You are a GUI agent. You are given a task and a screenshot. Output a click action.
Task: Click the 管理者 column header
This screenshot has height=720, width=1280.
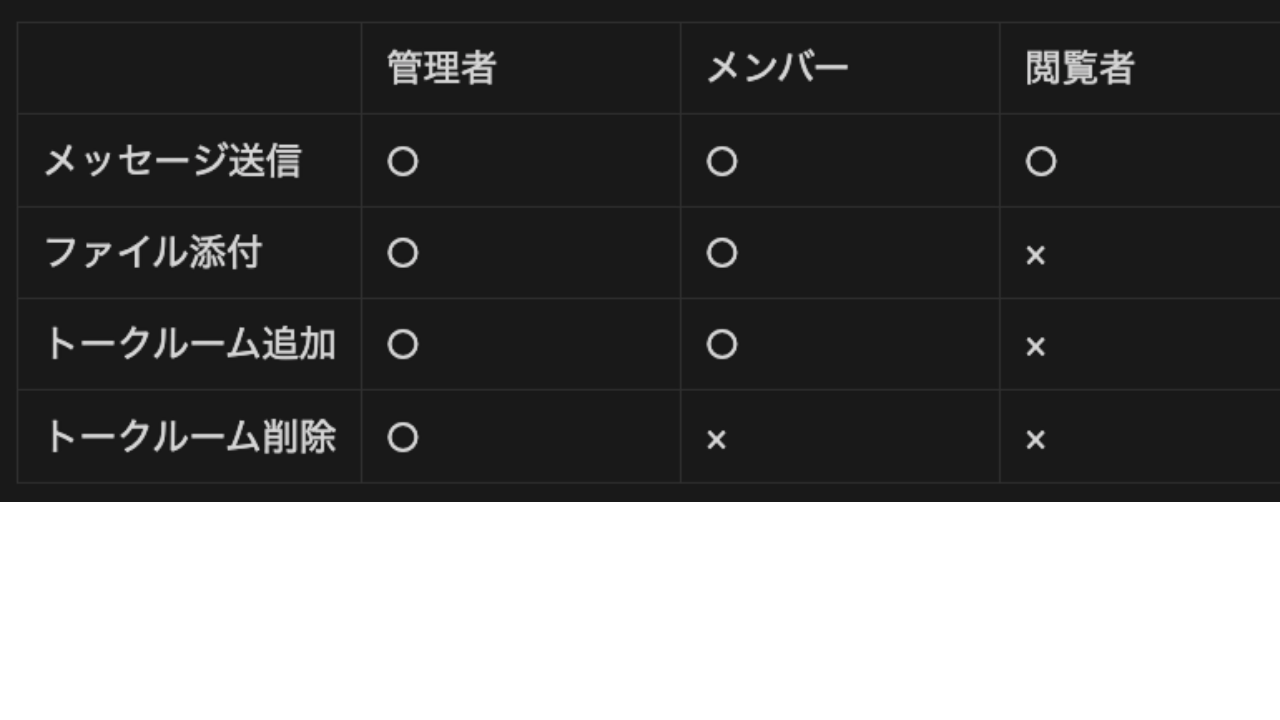441,68
